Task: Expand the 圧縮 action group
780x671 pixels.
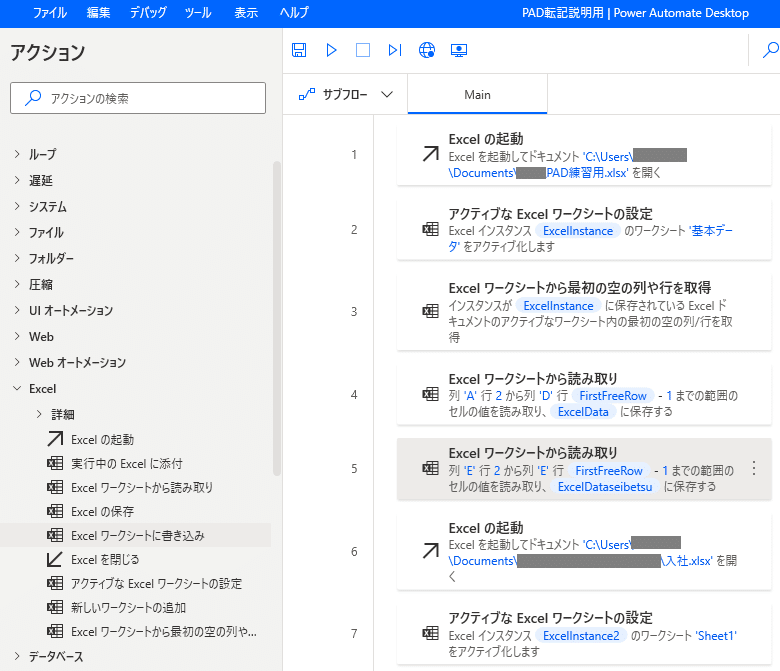Action: tap(17, 284)
